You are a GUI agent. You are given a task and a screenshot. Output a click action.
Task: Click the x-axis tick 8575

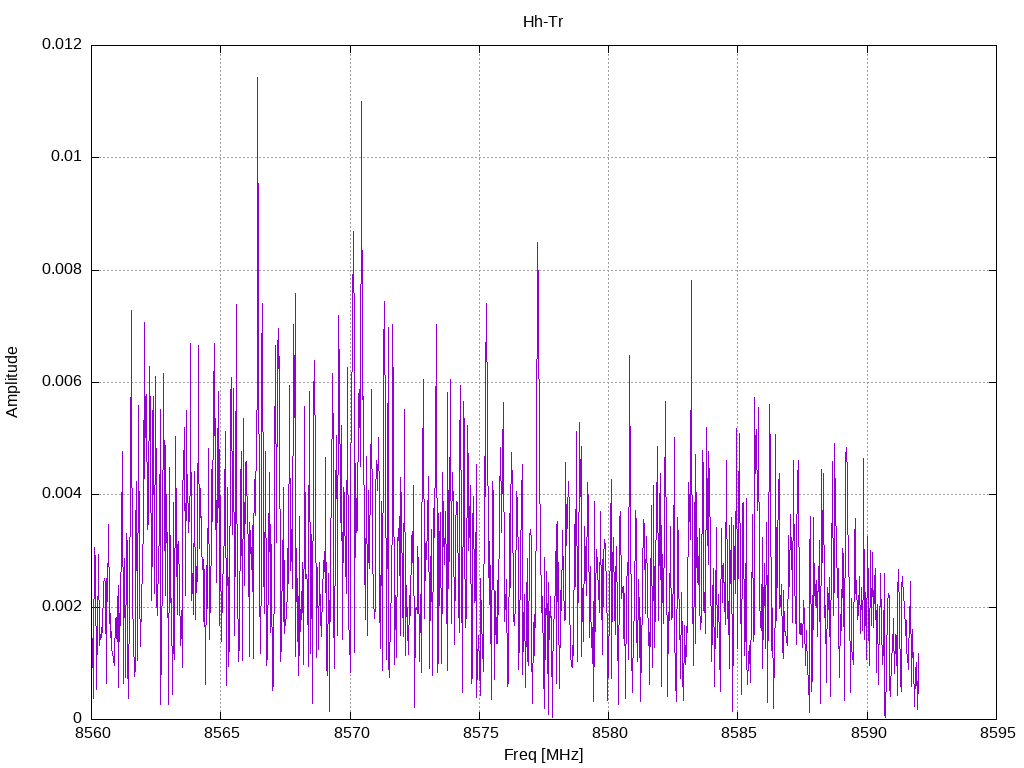click(x=480, y=733)
